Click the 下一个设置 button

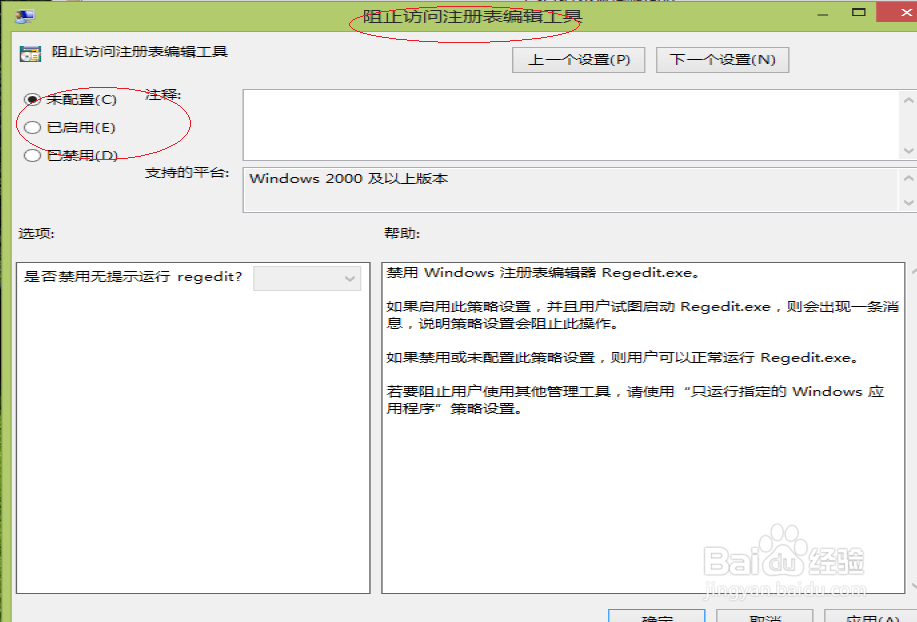tap(722, 59)
